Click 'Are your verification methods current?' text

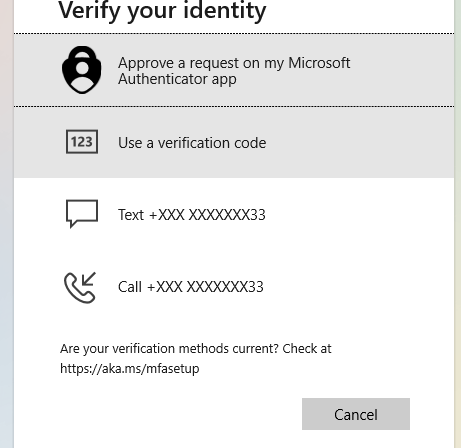click(x=169, y=349)
